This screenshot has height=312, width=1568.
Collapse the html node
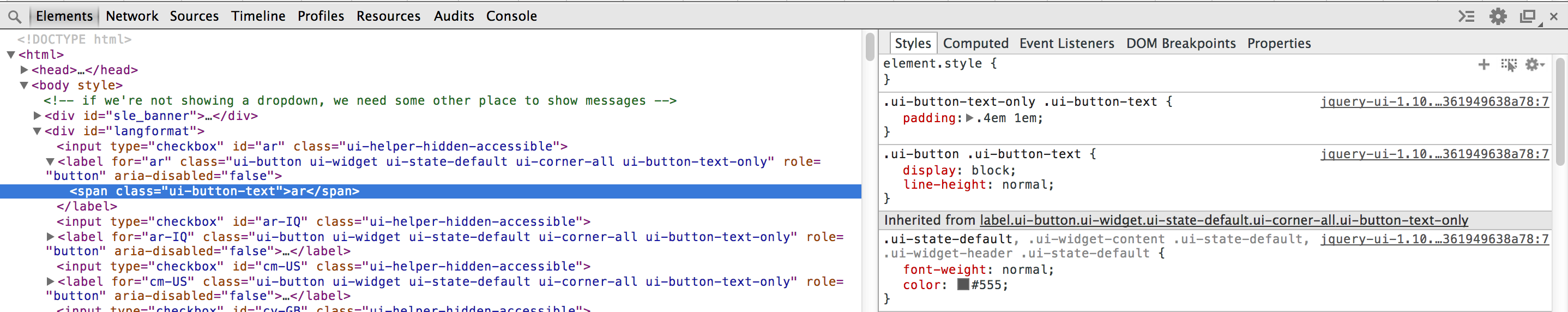[10, 55]
